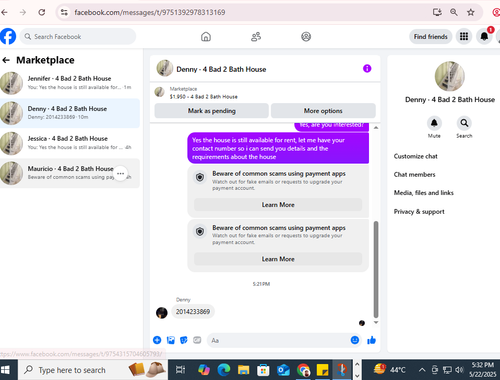The height and width of the screenshot is (380, 500).
Task: Search within the Denny conversation
Action: (x=464, y=123)
